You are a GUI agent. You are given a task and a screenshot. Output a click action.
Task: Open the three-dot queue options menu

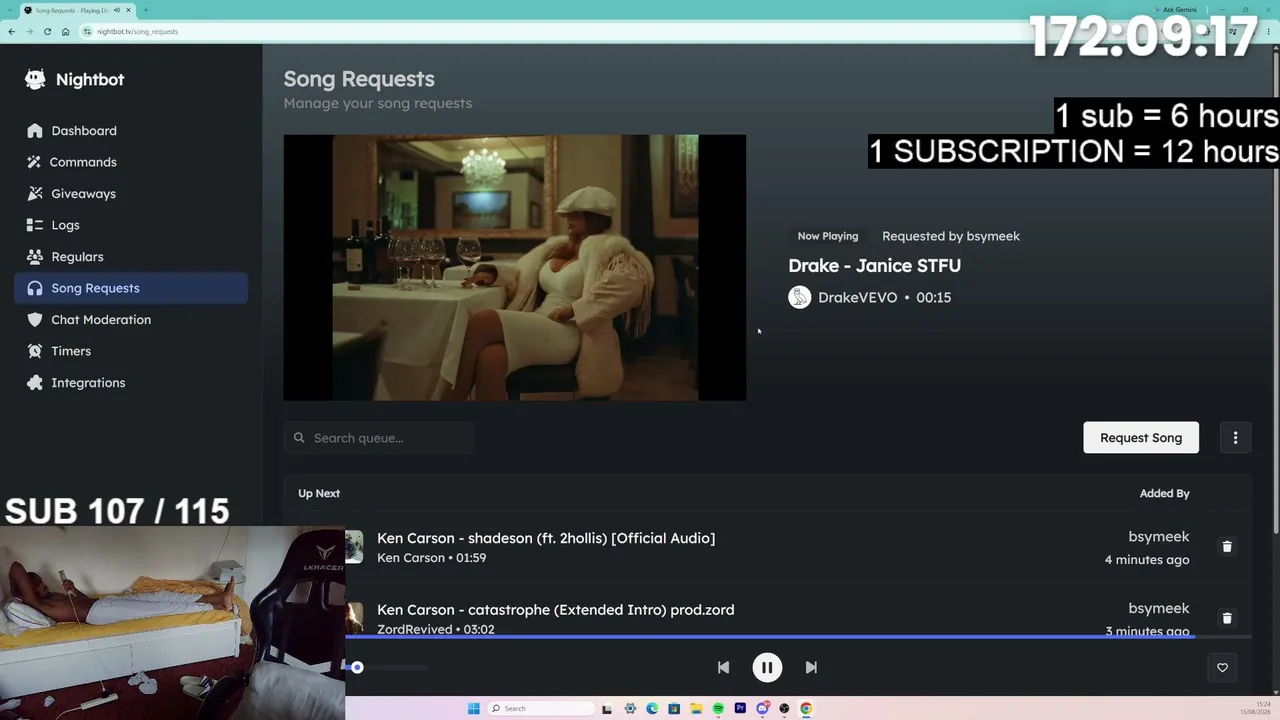[x=1235, y=438]
